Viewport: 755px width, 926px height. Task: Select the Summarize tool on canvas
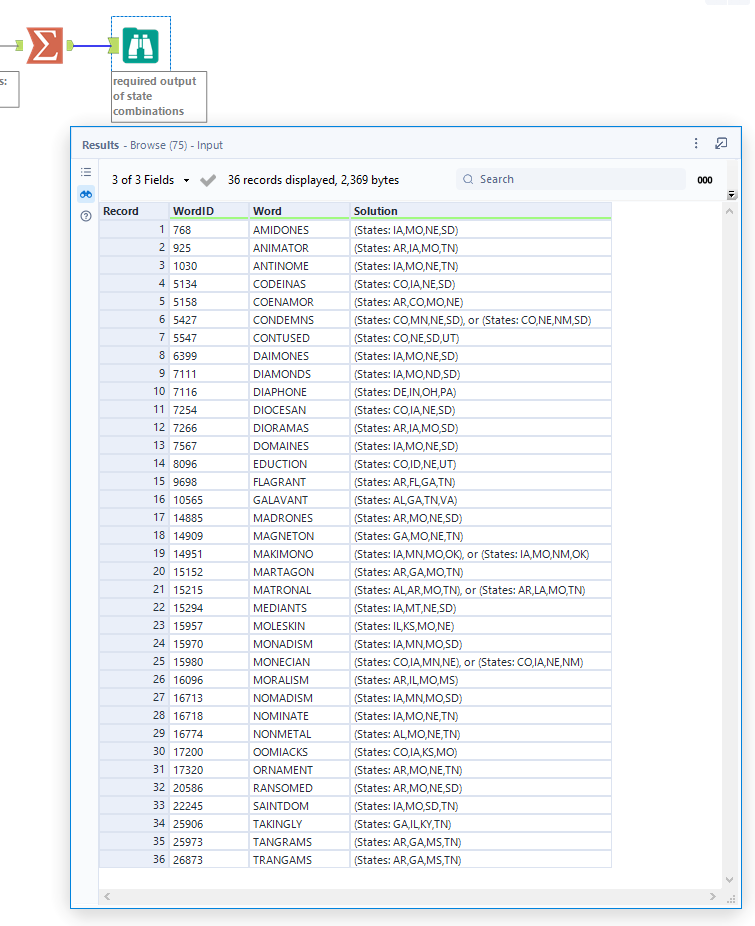point(45,45)
